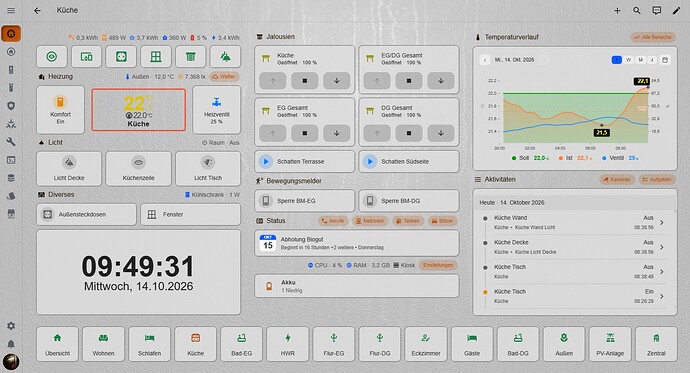Screen dimensions: 690x373
Task: Open the wrench tools icon in the sidebar
Action: point(11,142)
